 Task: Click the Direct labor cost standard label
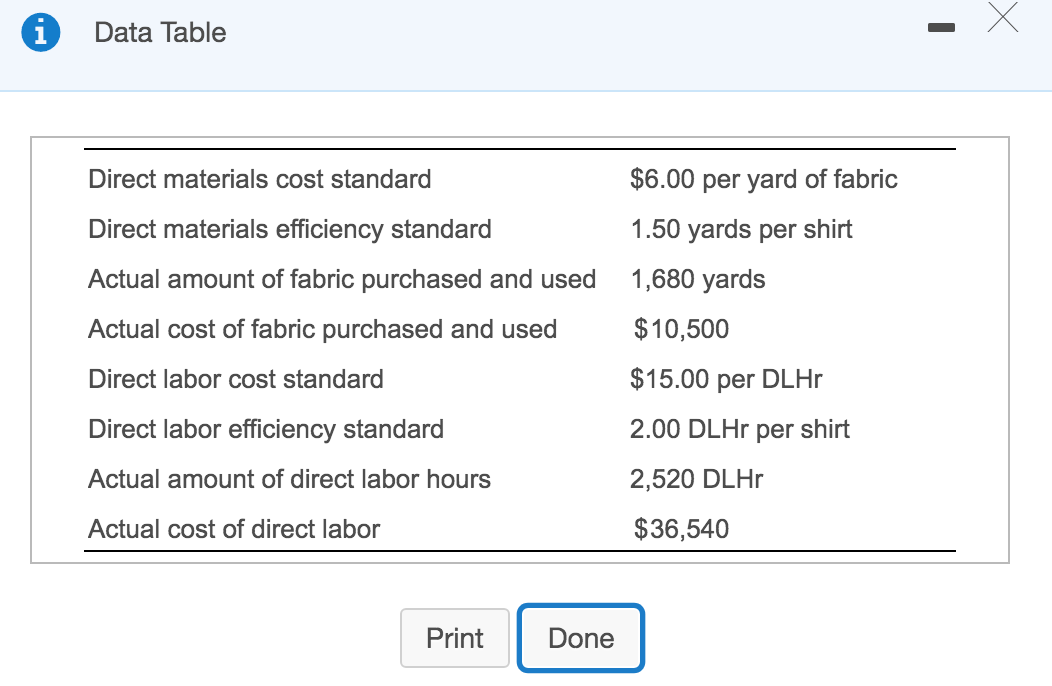[x=235, y=379]
